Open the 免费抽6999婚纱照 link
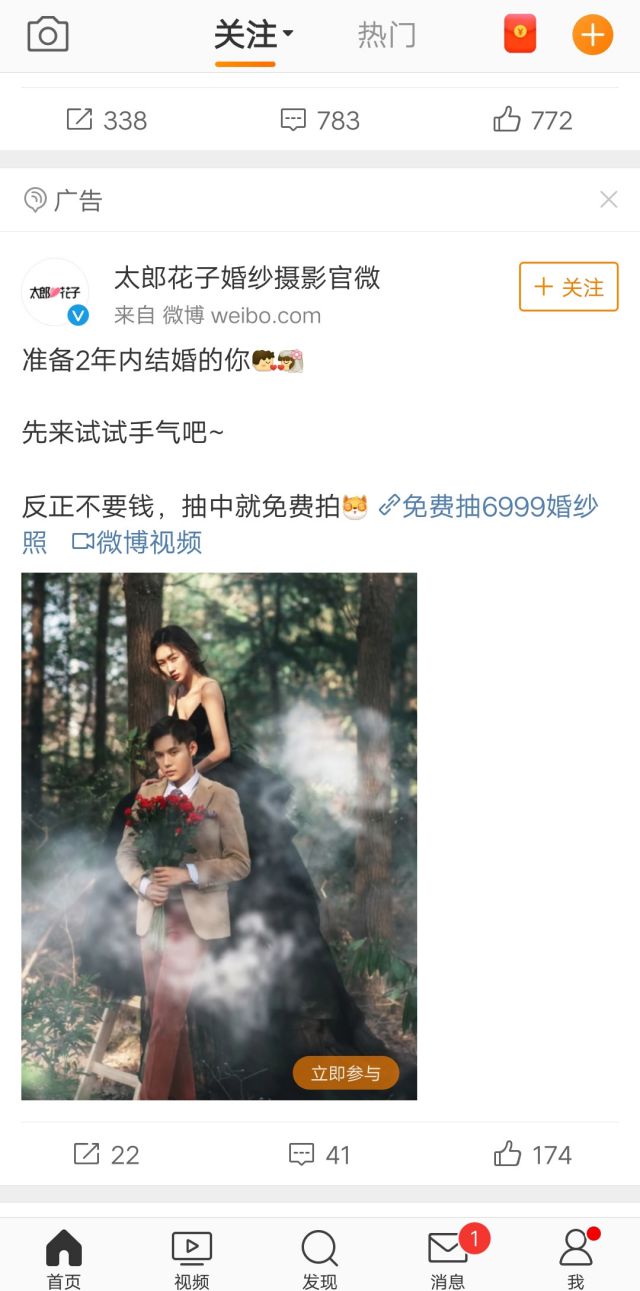Image resolution: width=640 pixels, height=1291 pixels. pyautogui.click(x=488, y=523)
